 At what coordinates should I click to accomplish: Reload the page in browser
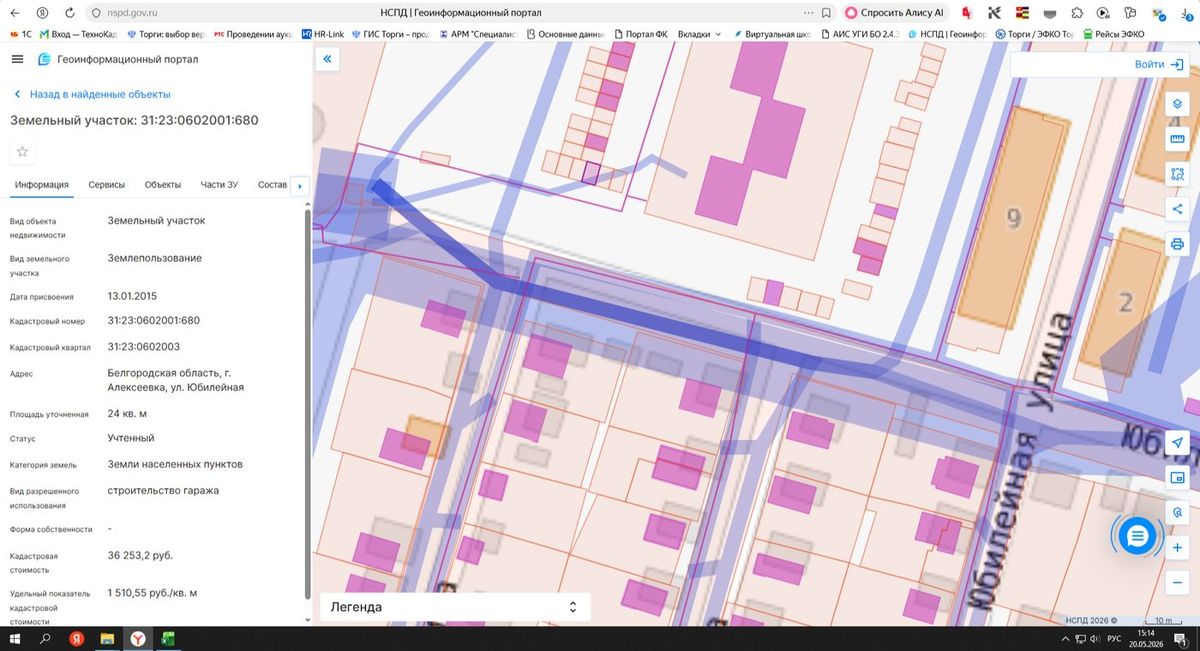coord(70,13)
